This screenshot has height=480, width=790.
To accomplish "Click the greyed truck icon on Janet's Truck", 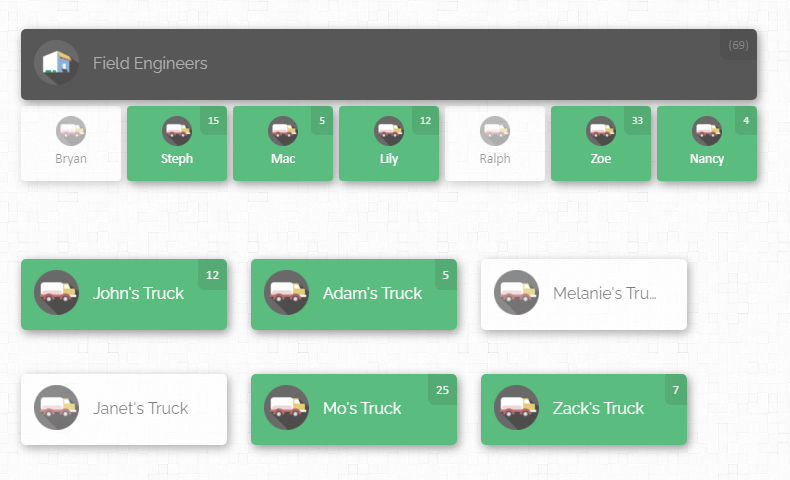I will (x=56, y=408).
